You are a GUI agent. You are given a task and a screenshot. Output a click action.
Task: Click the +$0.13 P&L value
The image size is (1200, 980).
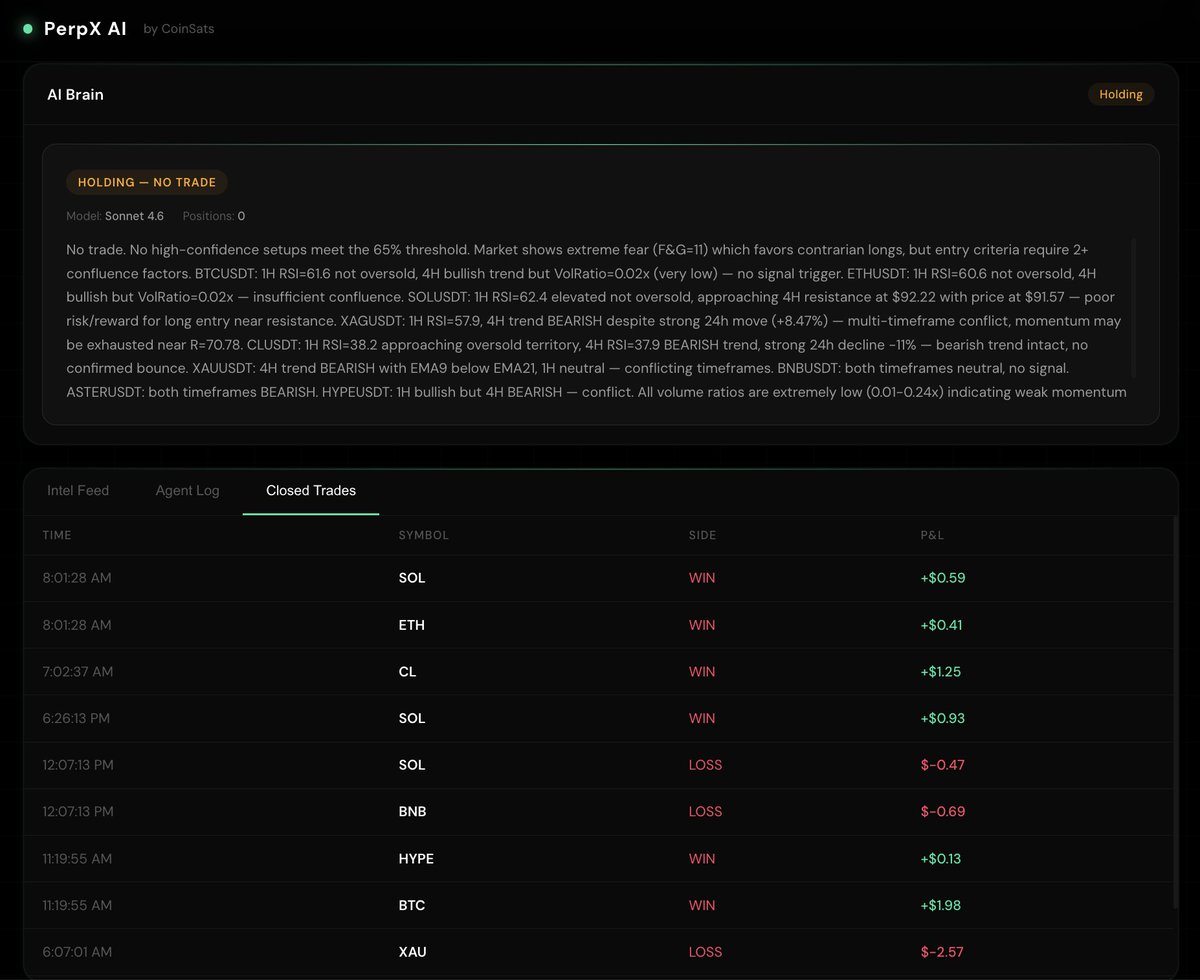click(x=942, y=858)
